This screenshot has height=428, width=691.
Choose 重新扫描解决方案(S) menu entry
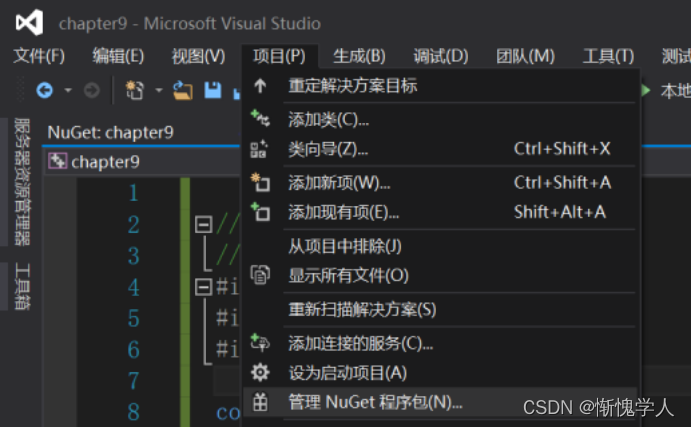(440, 309)
